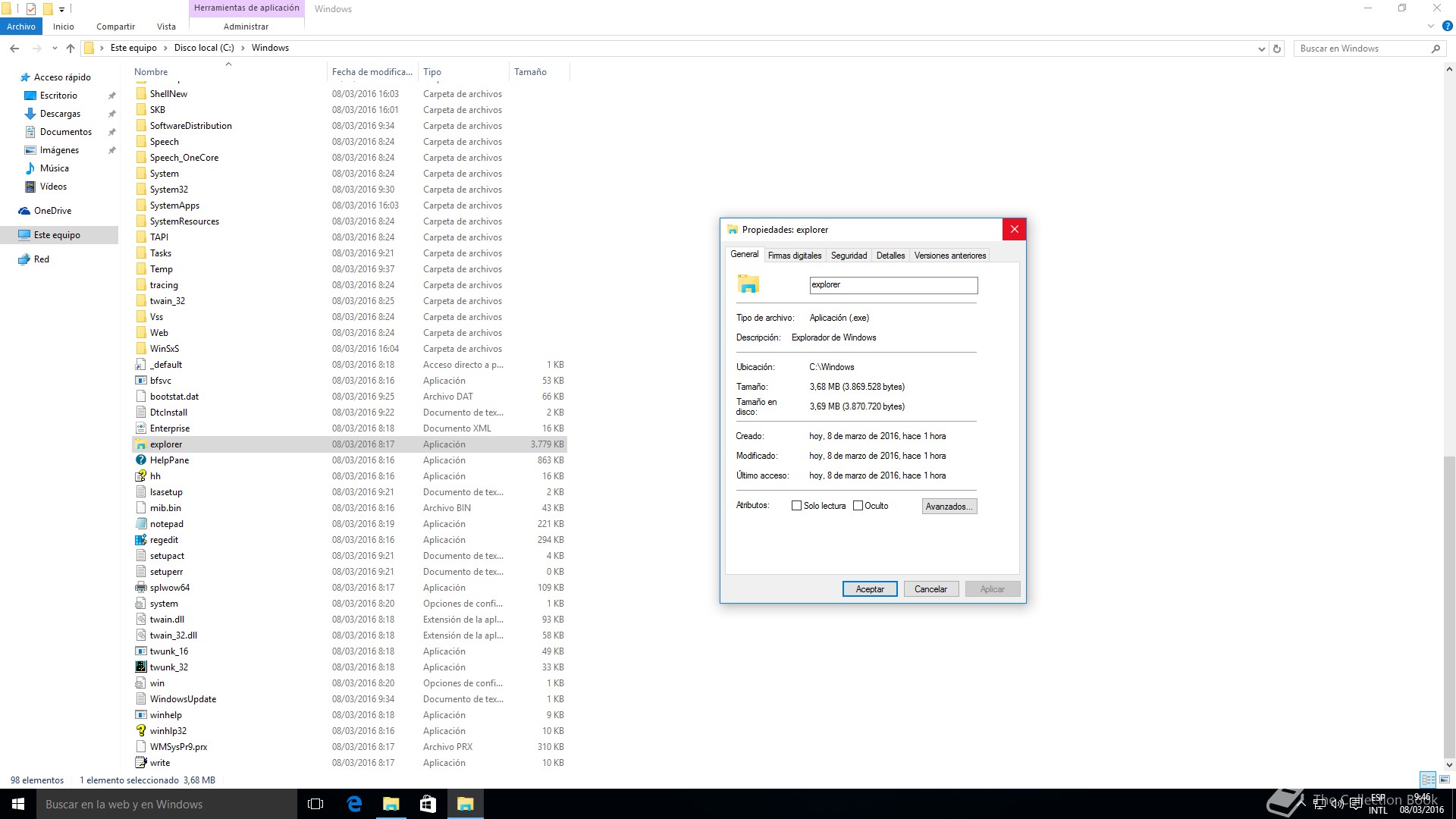This screenshot has width=1456, height=819.
Task: Click the Aceptar button
Action: [870, 589]
